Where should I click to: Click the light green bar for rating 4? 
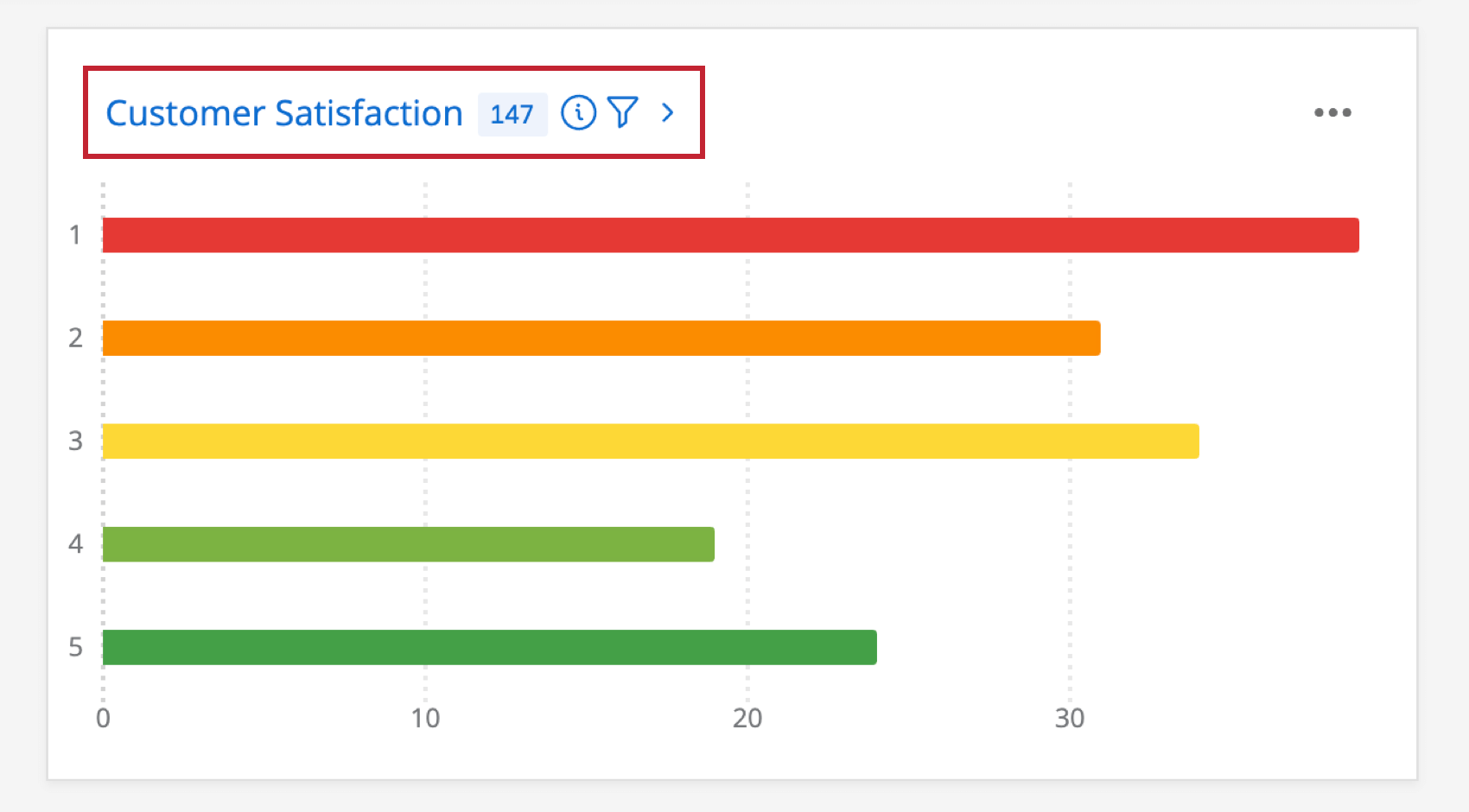tap(406, 543)
